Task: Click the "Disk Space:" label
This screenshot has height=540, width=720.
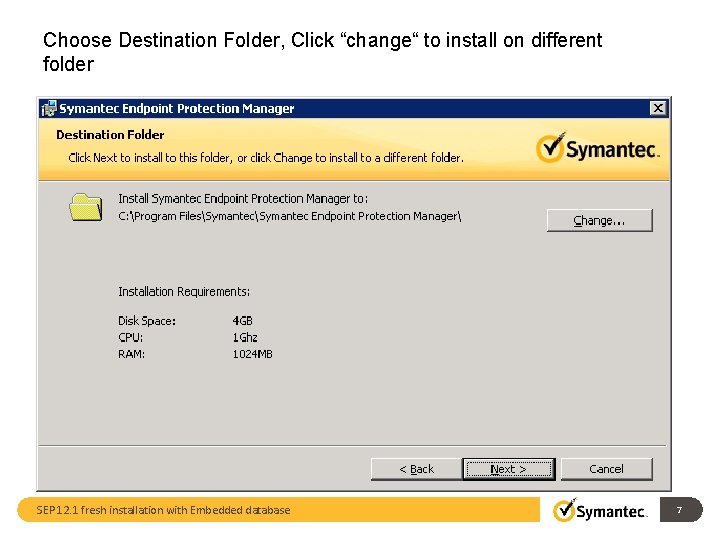Action: point(147,321)
